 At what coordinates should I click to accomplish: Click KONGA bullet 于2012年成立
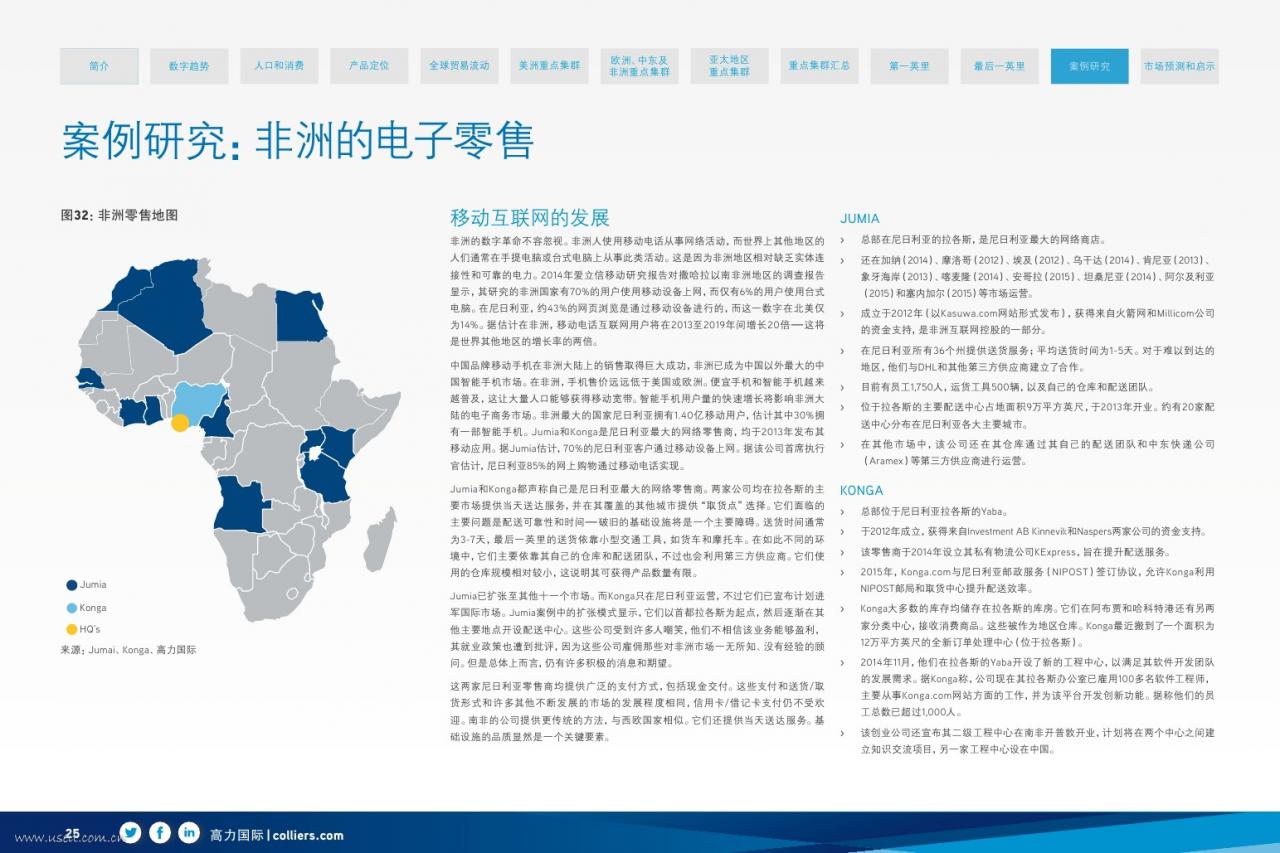(x=1034, y=531)
